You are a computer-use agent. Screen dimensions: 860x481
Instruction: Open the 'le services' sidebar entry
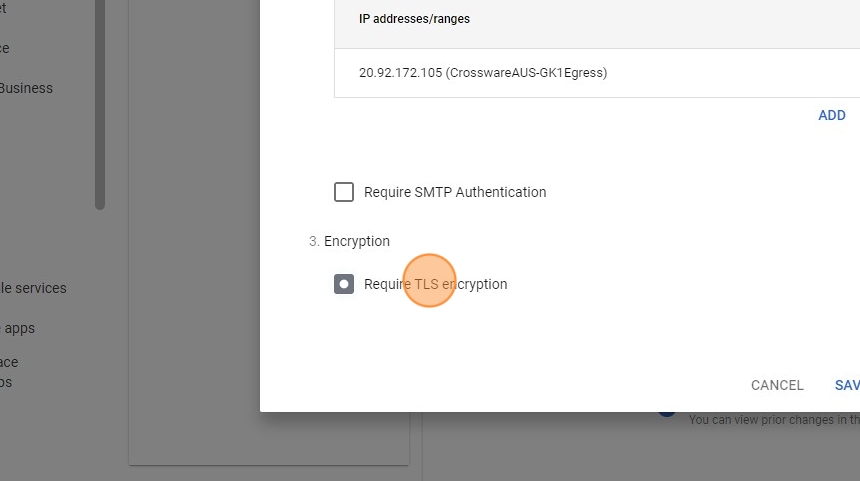coord(33,288)
